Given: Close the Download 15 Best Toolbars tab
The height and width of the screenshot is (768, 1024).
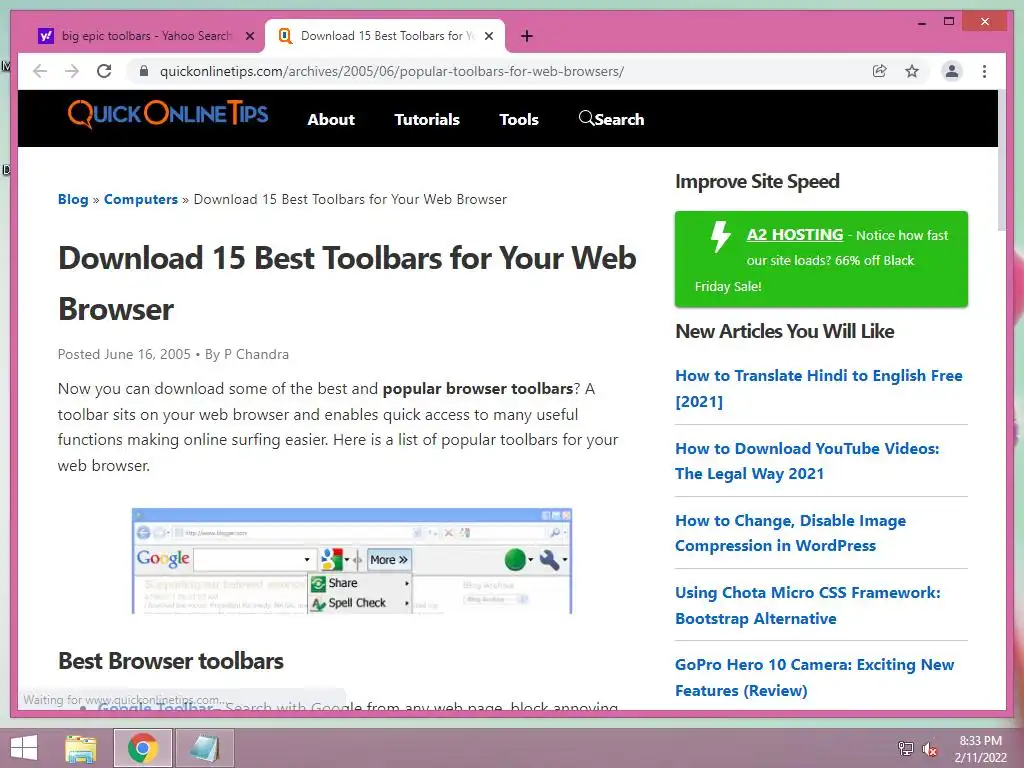Looking at the screenshot, I should pos(488,36).
